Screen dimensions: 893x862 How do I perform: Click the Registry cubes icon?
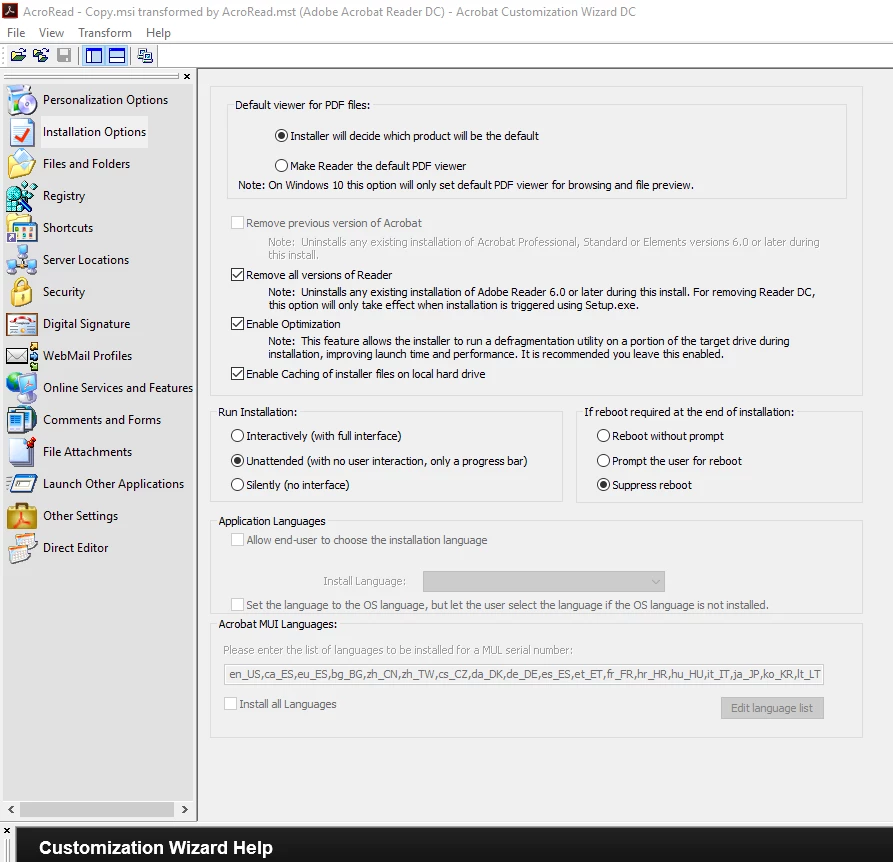(x=22, y=196)
